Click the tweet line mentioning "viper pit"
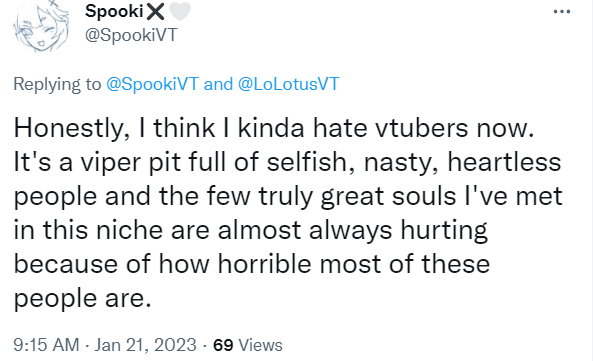593x361 pixels. 287,162
